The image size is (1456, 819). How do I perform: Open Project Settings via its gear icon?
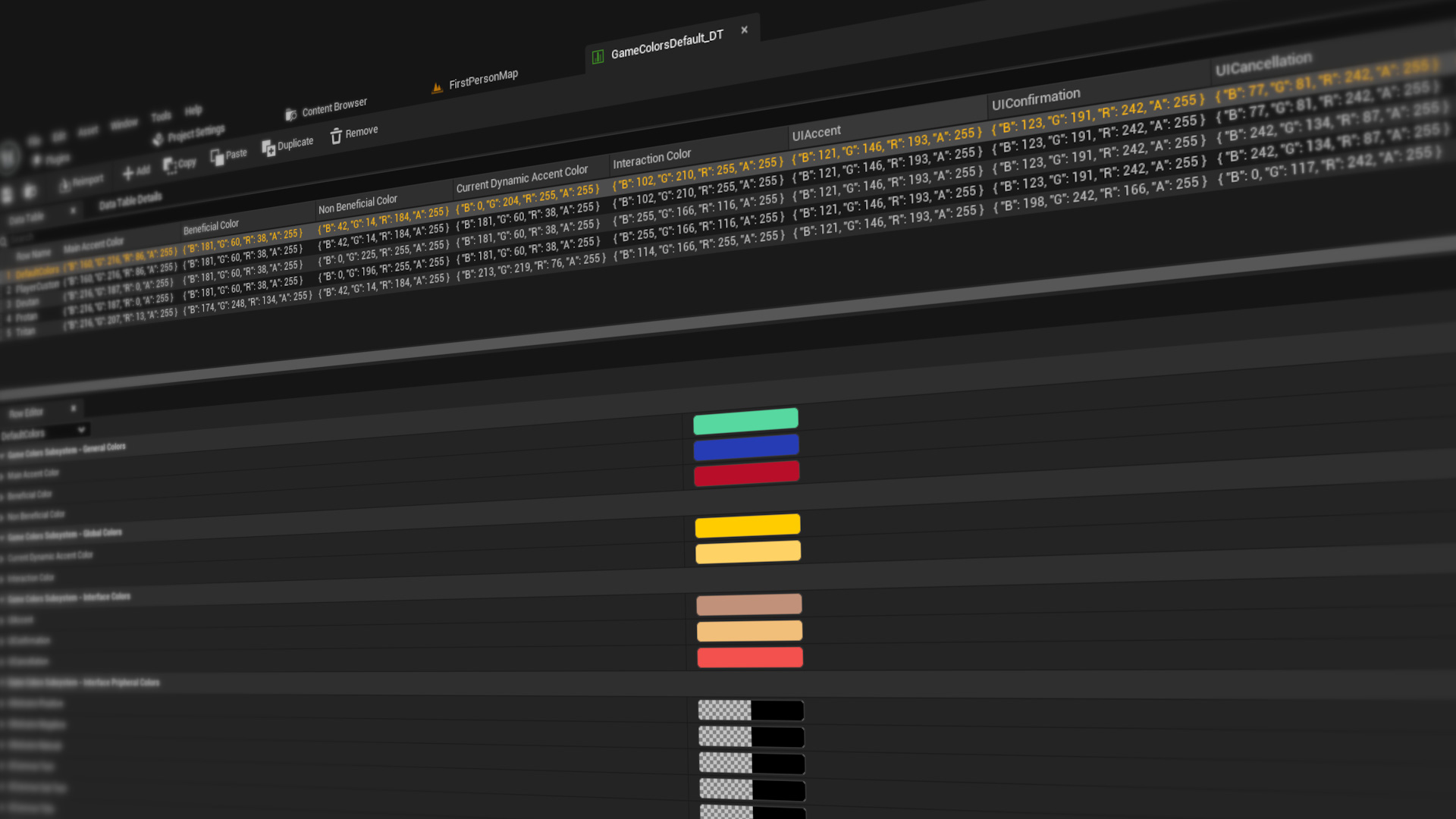[158, 139]
